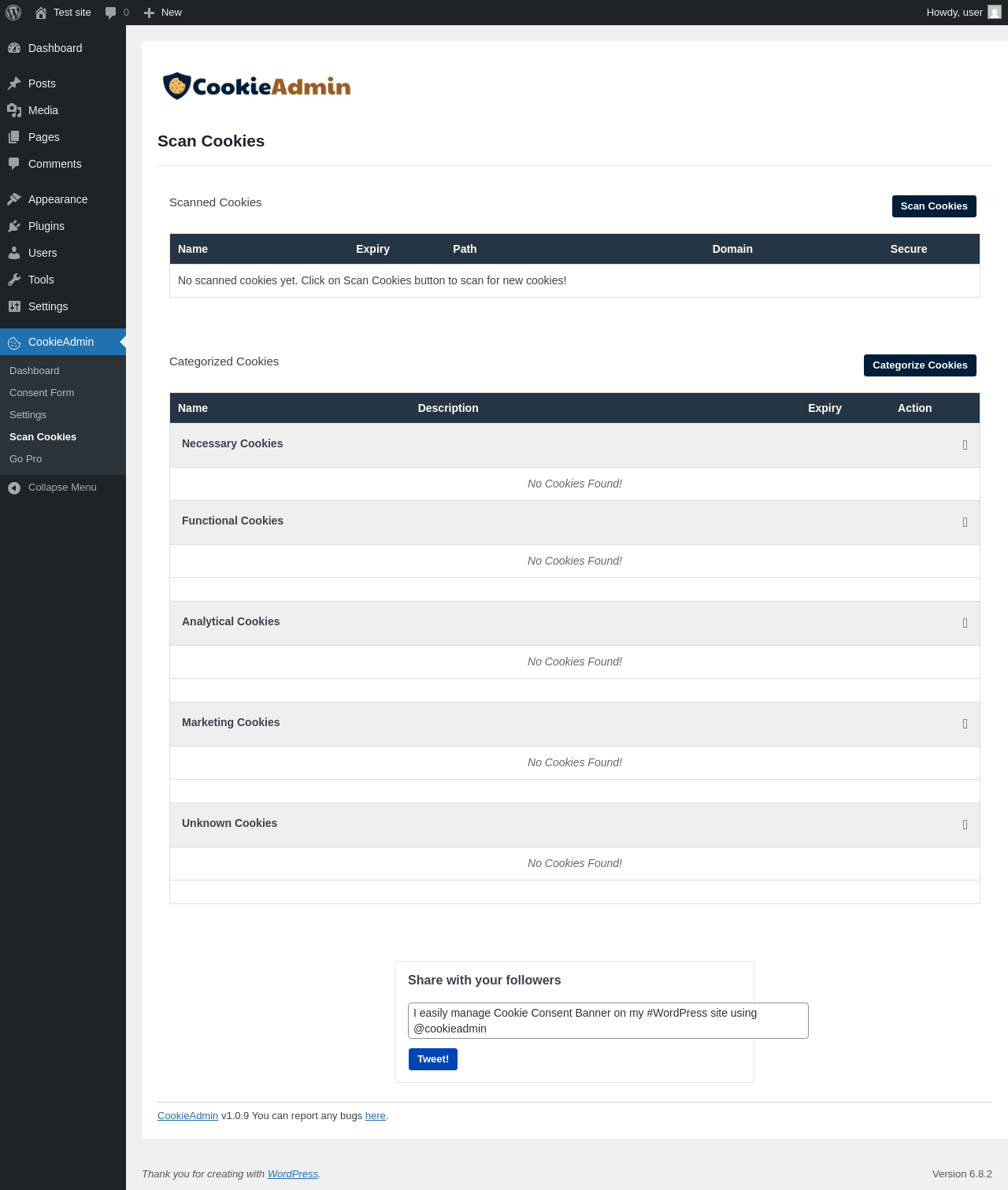Open the Media menu
The height and width of the screenshot is (1190, 1008).
pos(63,110)
